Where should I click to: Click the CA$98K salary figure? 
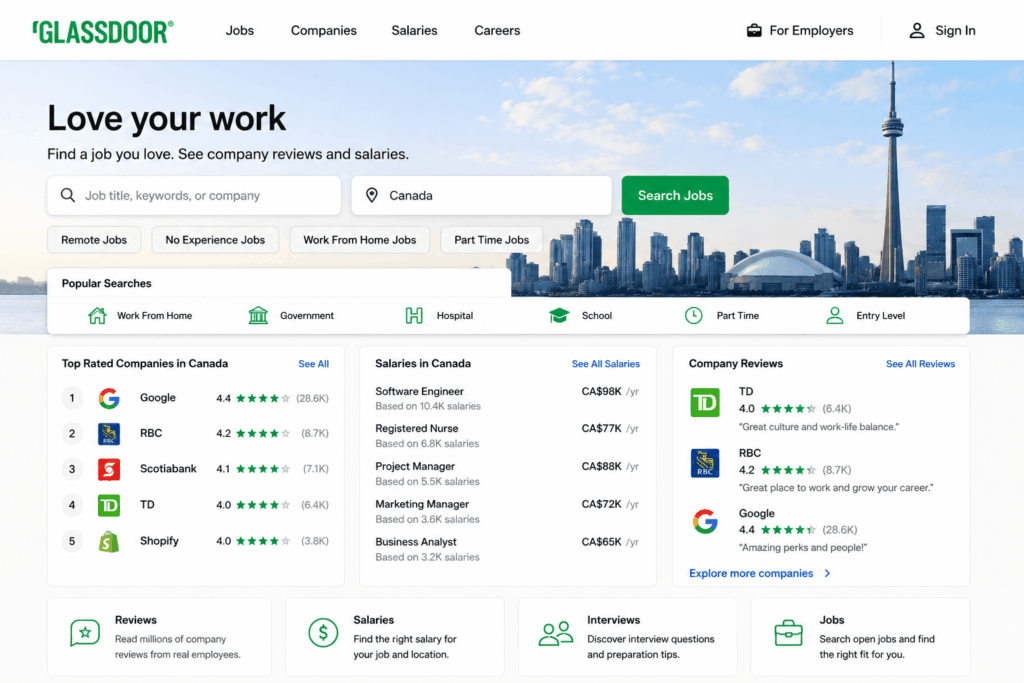tap(601, 391)
